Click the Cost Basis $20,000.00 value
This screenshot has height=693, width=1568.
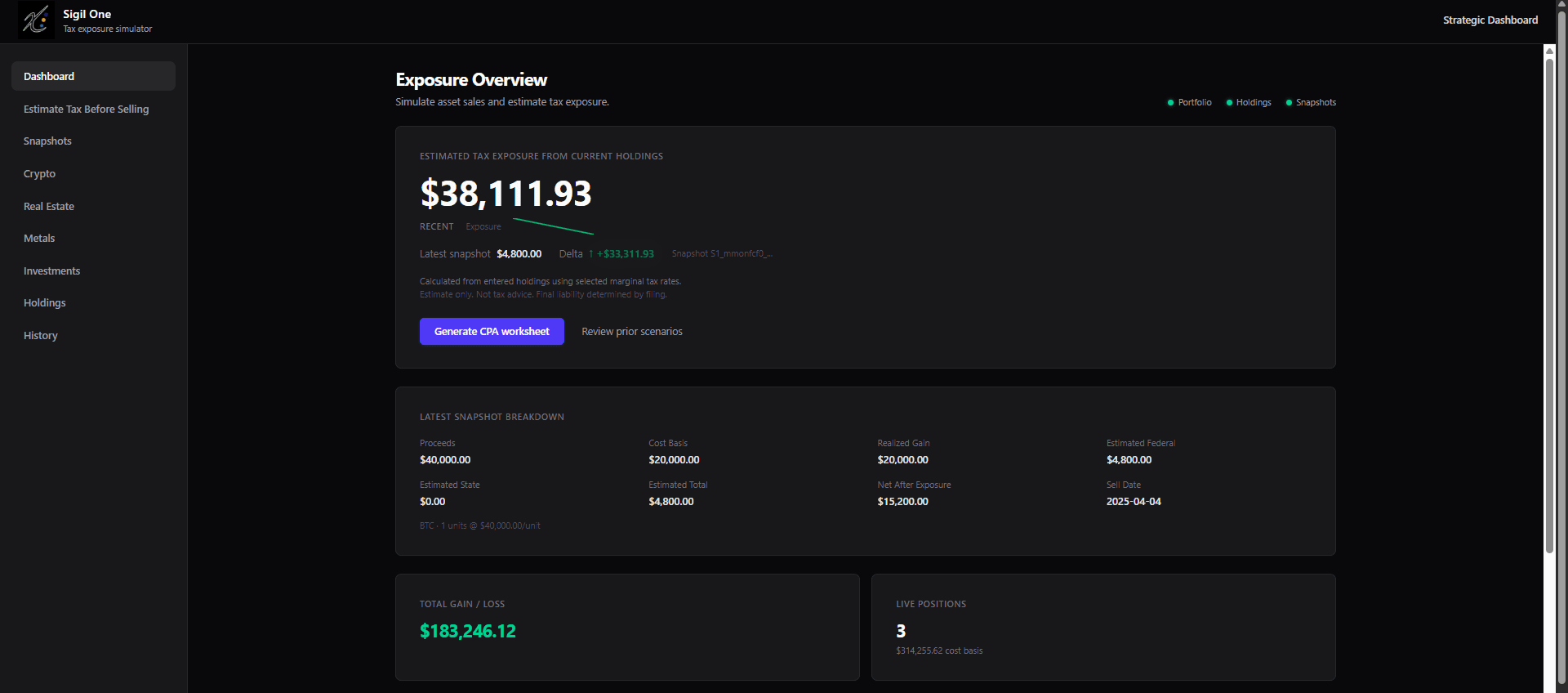point(674,460)
